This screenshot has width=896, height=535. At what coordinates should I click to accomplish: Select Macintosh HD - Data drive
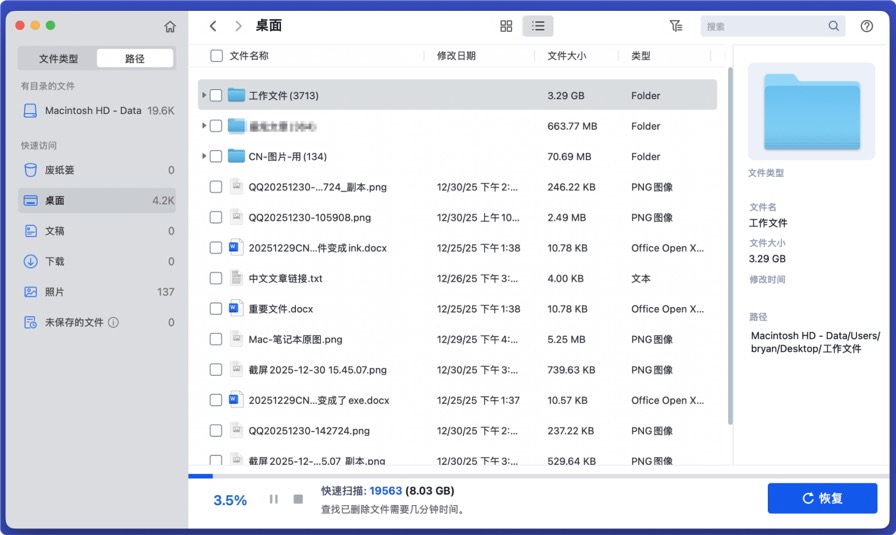pyautogui.click(x=98, y=110)
